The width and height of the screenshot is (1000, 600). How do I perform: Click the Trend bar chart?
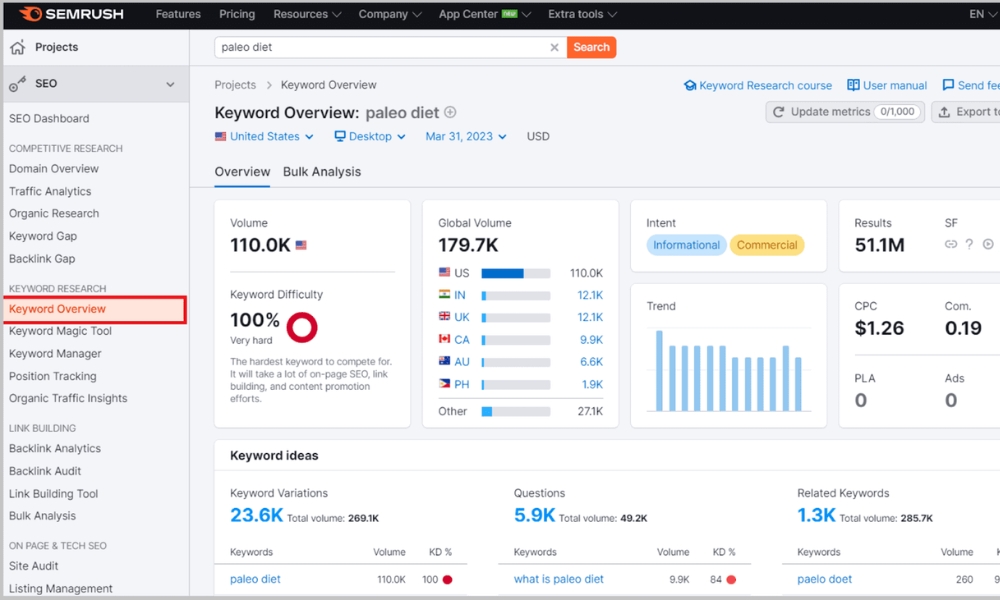pyautogui.click(x=728, y=370)
